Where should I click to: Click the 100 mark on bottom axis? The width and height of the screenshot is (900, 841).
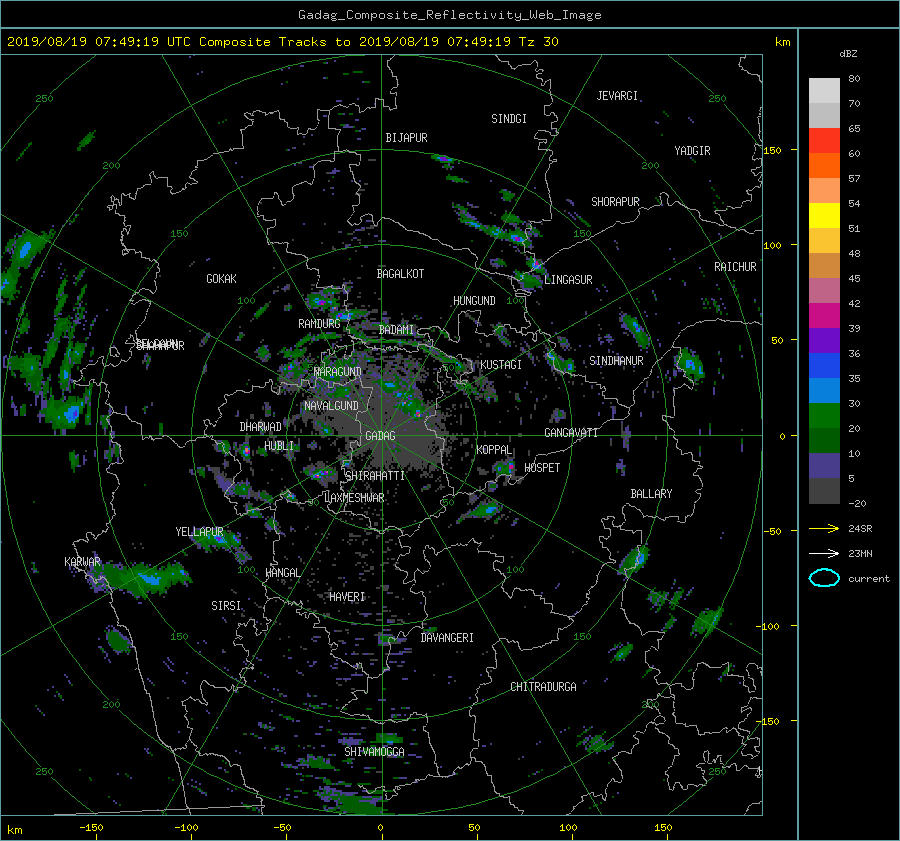(568, 828)
